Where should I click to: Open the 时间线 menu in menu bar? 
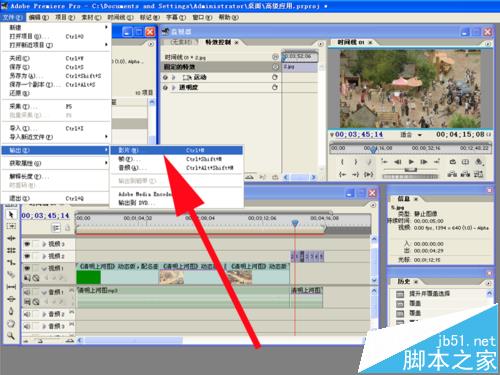[120, 17]
